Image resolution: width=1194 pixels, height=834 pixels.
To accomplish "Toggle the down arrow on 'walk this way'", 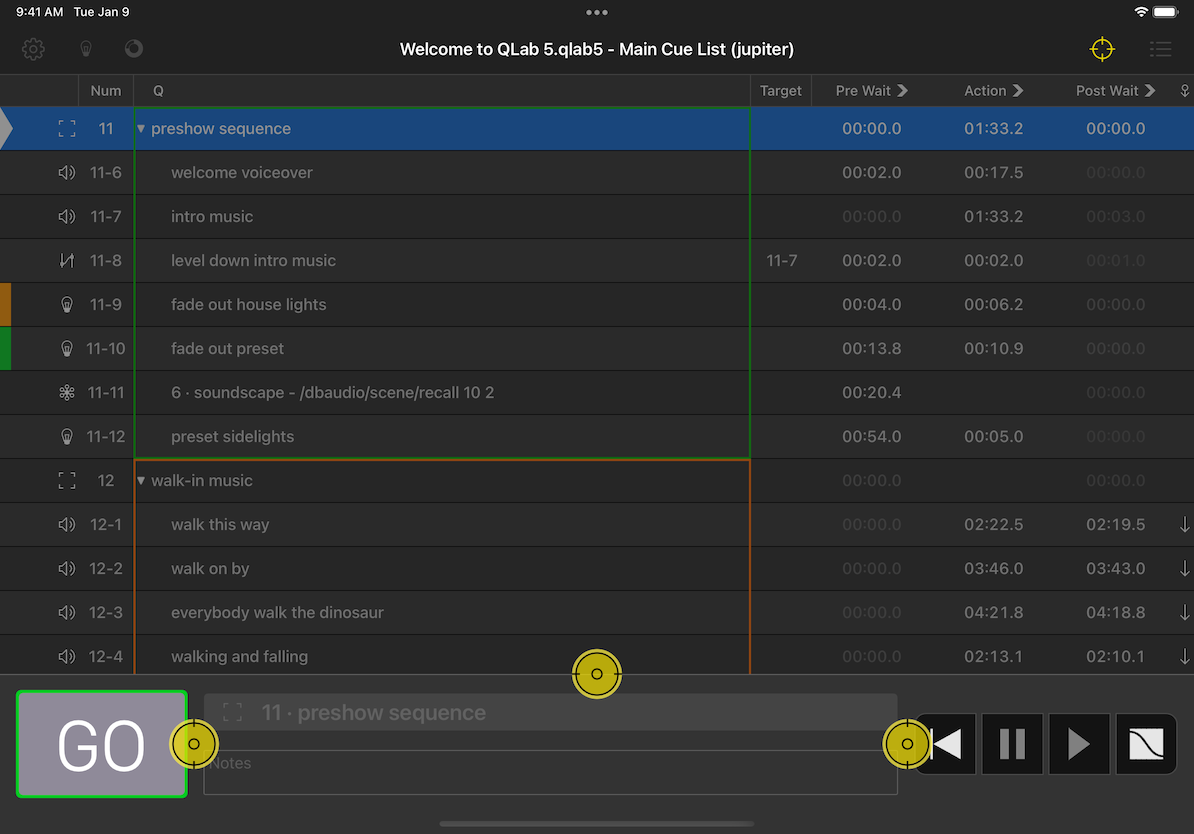I will pyautogui.click(x=1184, y=524).
